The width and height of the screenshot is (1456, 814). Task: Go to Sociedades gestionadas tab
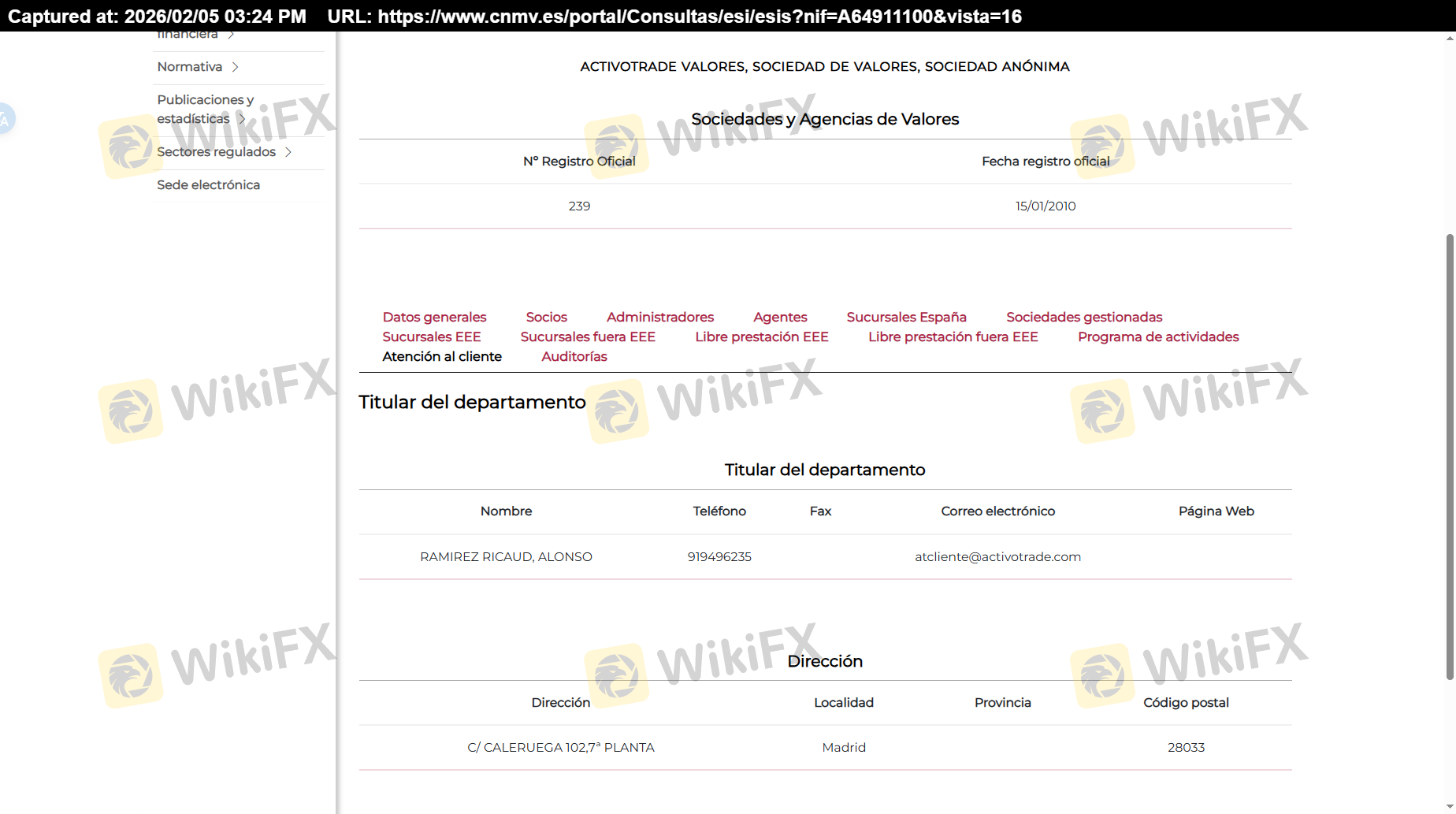click(x=1083, y=317)
